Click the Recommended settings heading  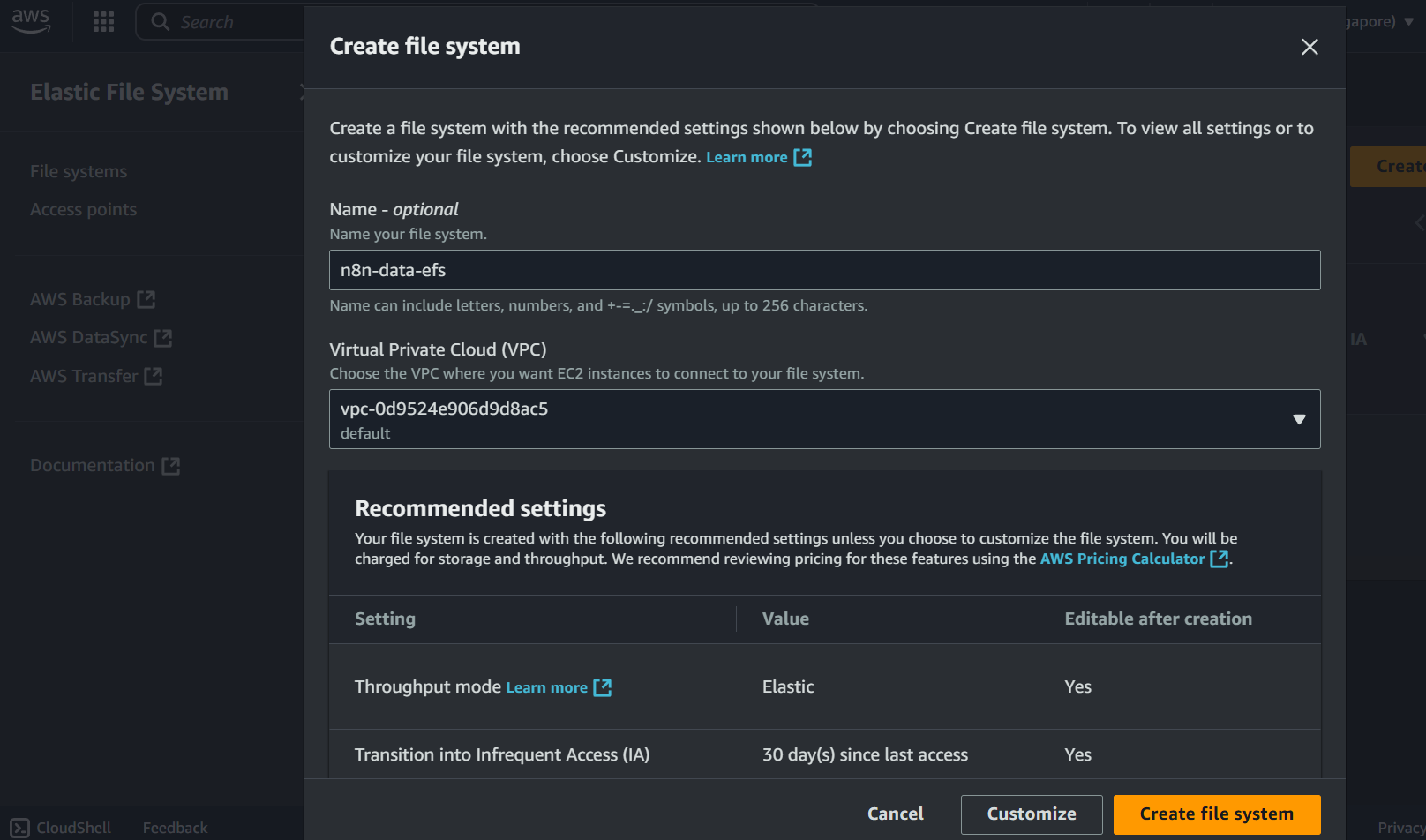point(481,509)
